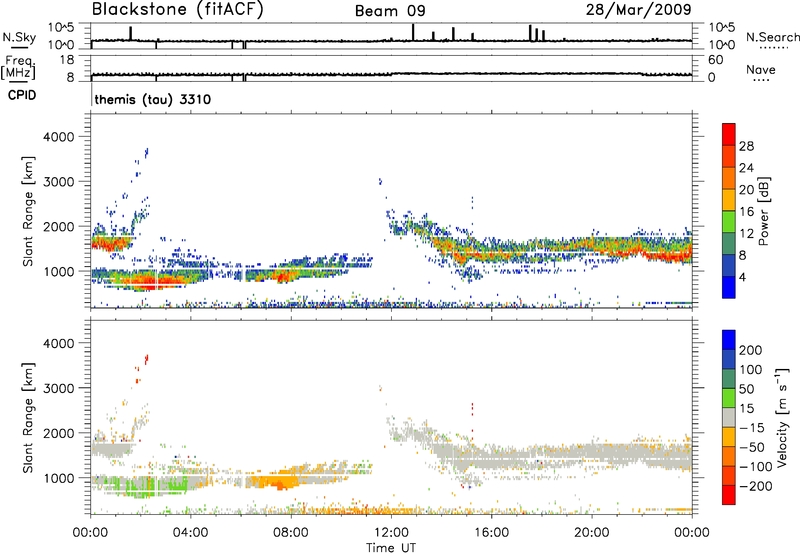Click the '08:00' time axis label
Viewport: 800px width, 554px height.
291,533
